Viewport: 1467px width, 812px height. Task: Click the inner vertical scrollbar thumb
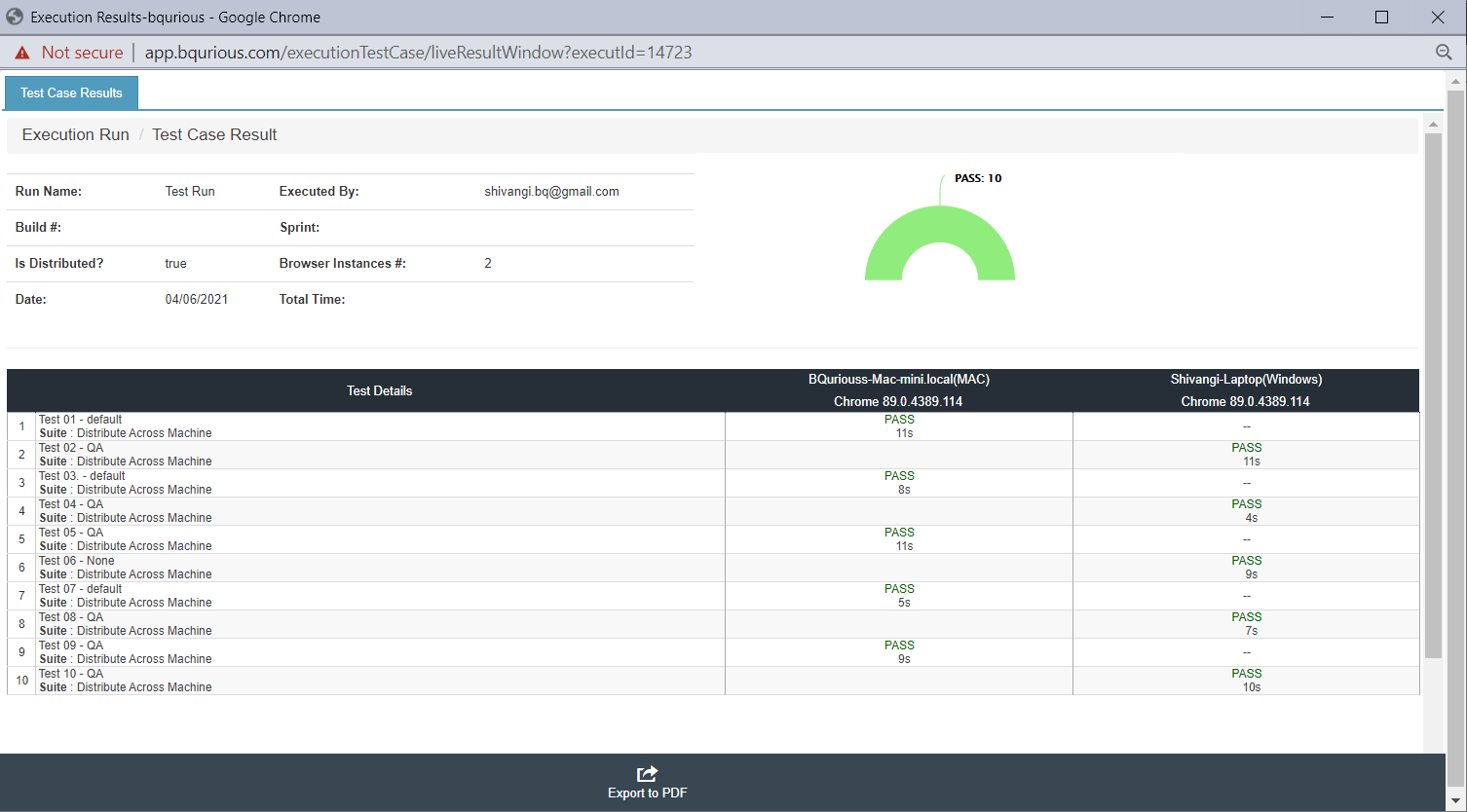click(x=1433, y=395)
